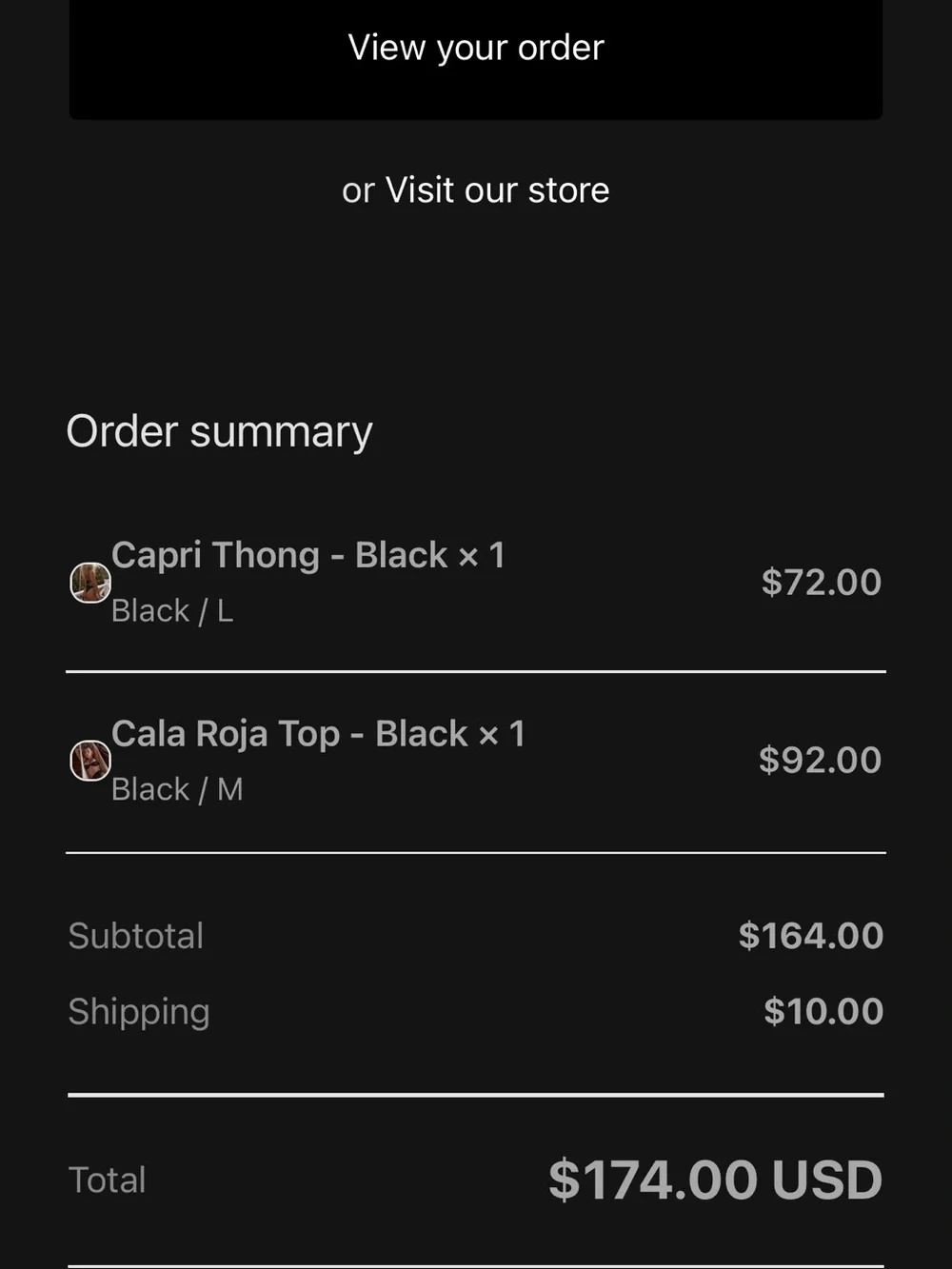
Task: Click the $72.00 item price
Action: coord(822,582)
